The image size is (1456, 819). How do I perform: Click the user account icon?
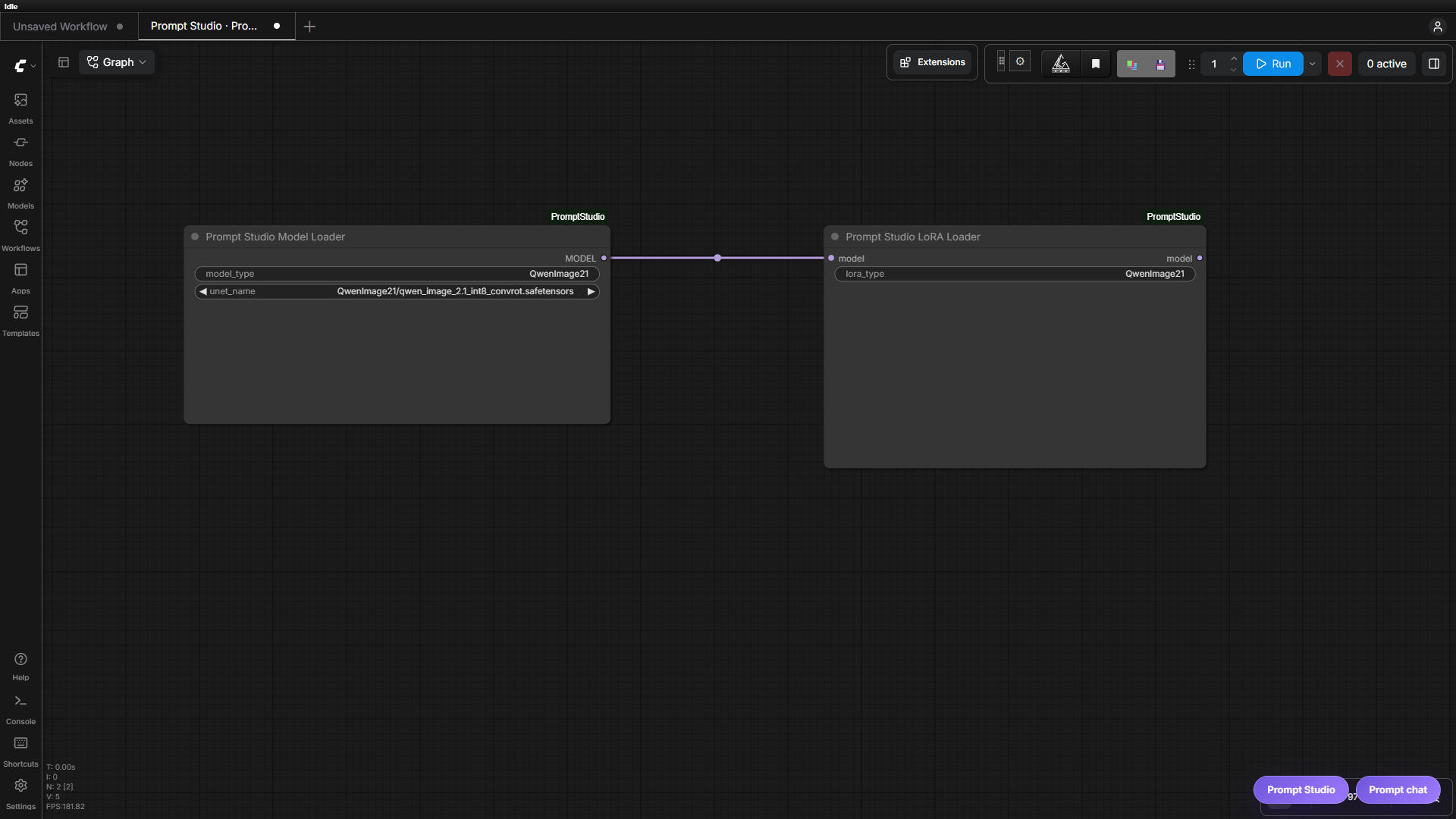click(1437, 27)
